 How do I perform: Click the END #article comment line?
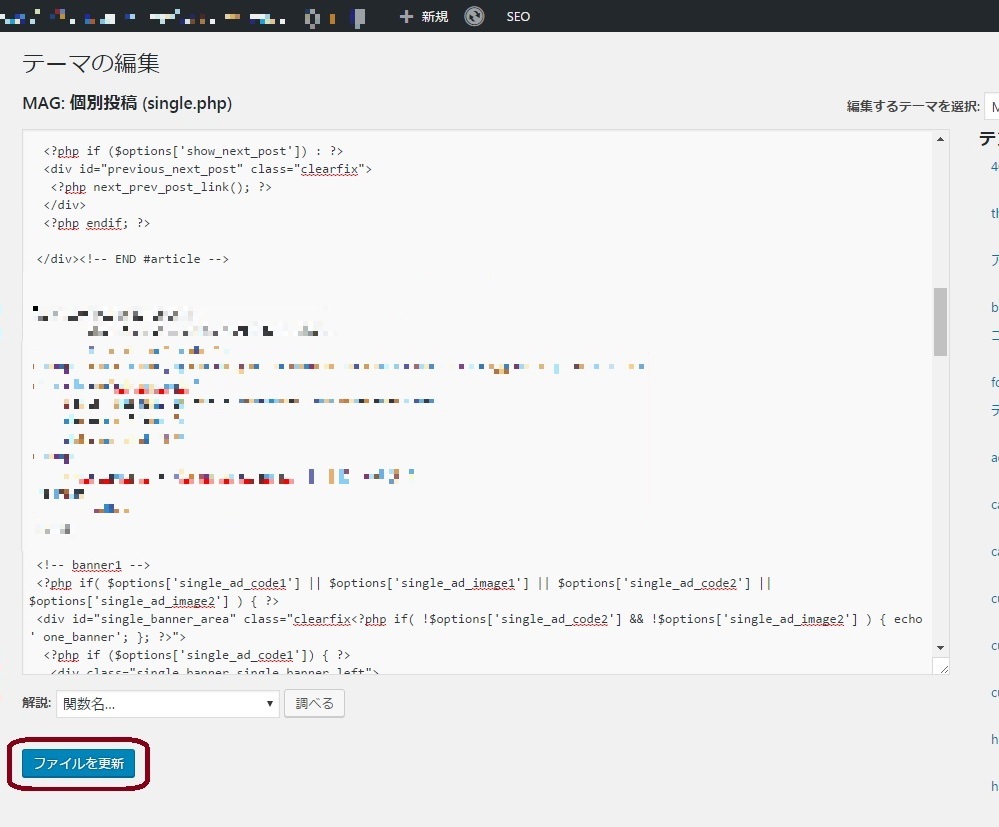click(x=133, y=259)
